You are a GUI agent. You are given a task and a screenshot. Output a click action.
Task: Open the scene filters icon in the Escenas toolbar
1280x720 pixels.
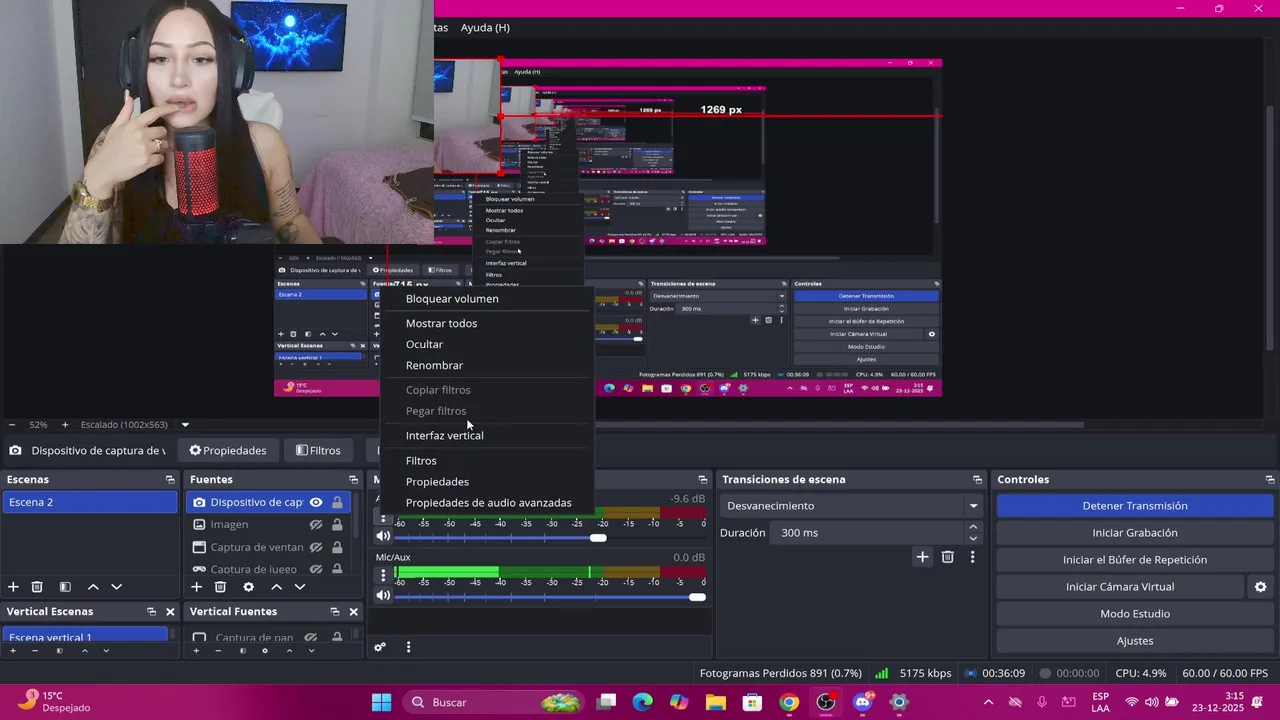(65, 587)
